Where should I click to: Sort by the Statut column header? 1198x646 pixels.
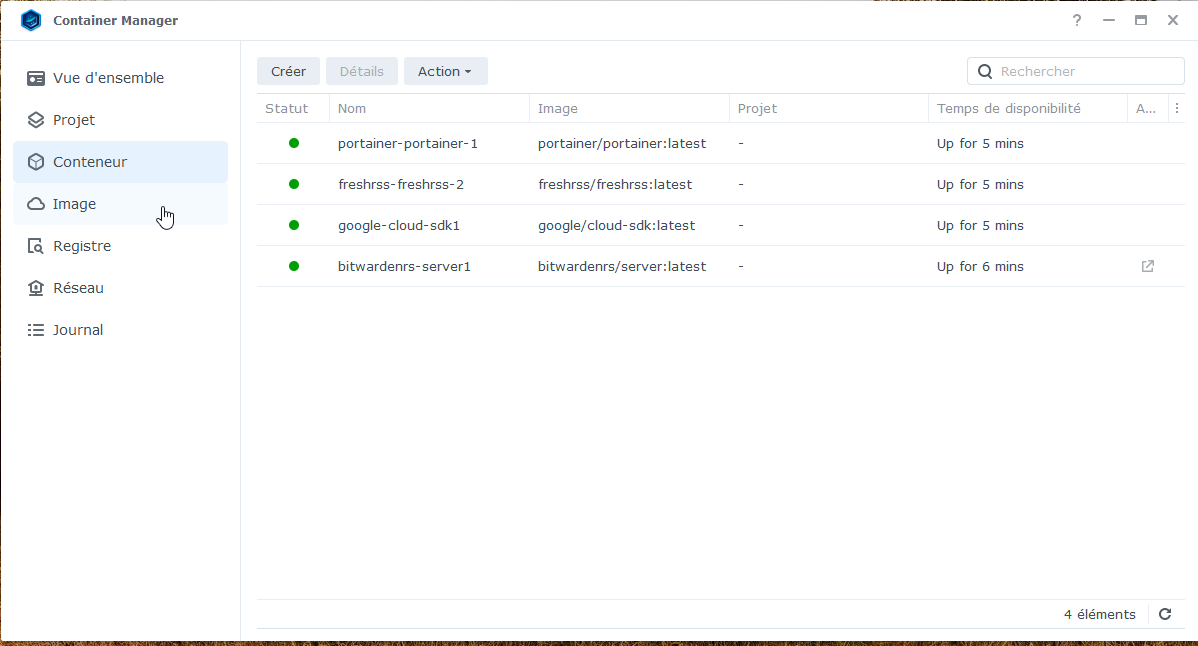pos(293,108)
